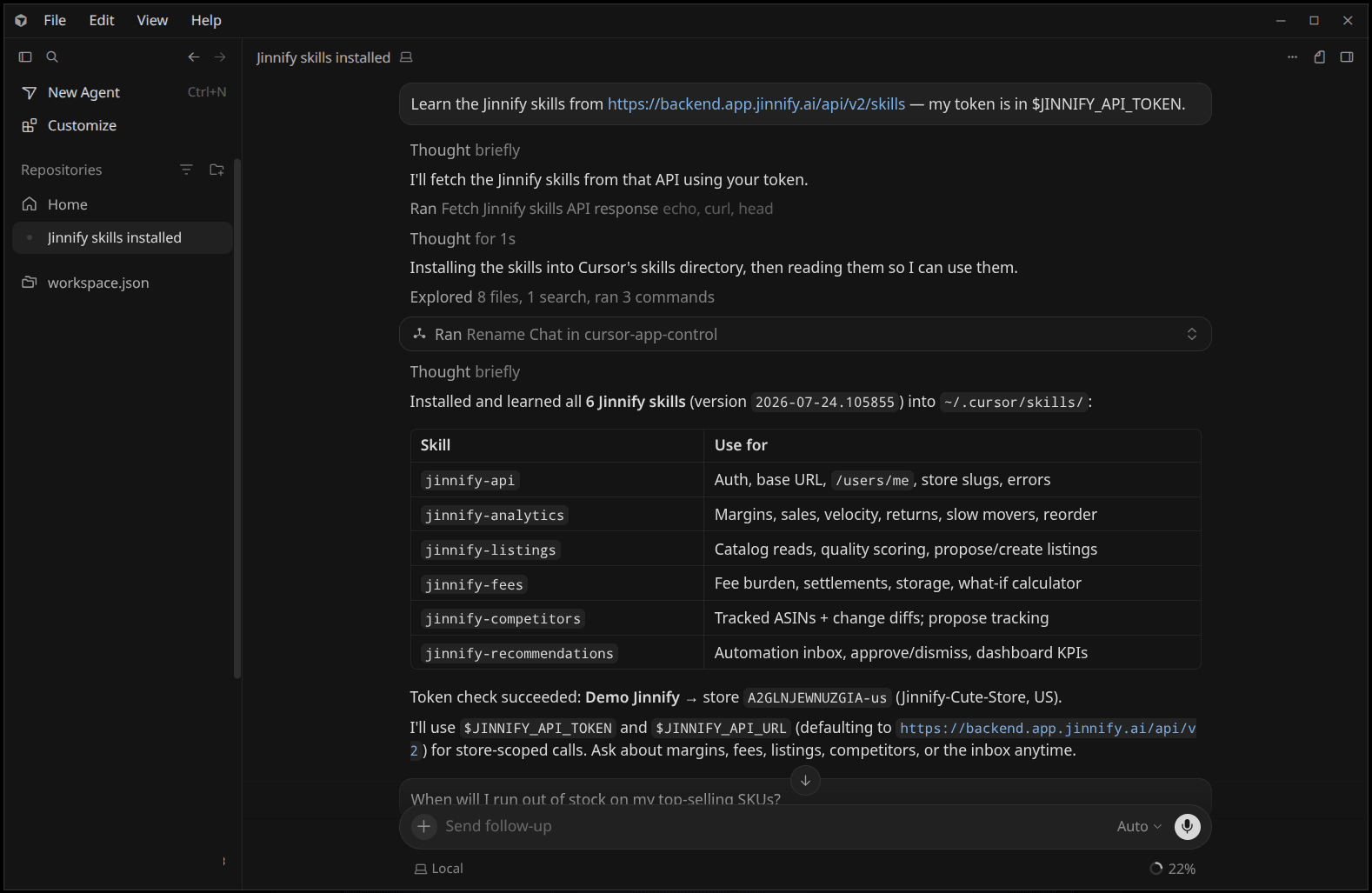Open search with the magnifier icon

[x=52, y=57]
